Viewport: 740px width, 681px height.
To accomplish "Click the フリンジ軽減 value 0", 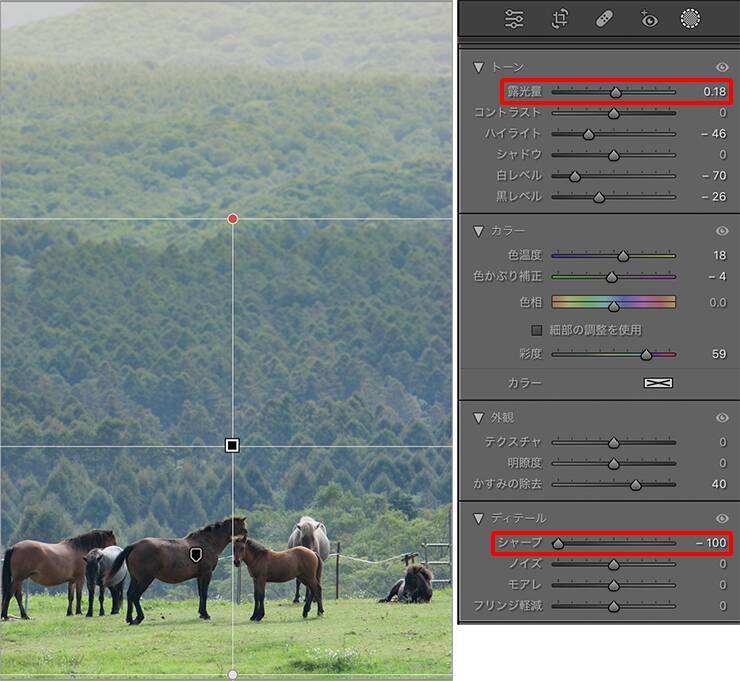I will point(723,605).
